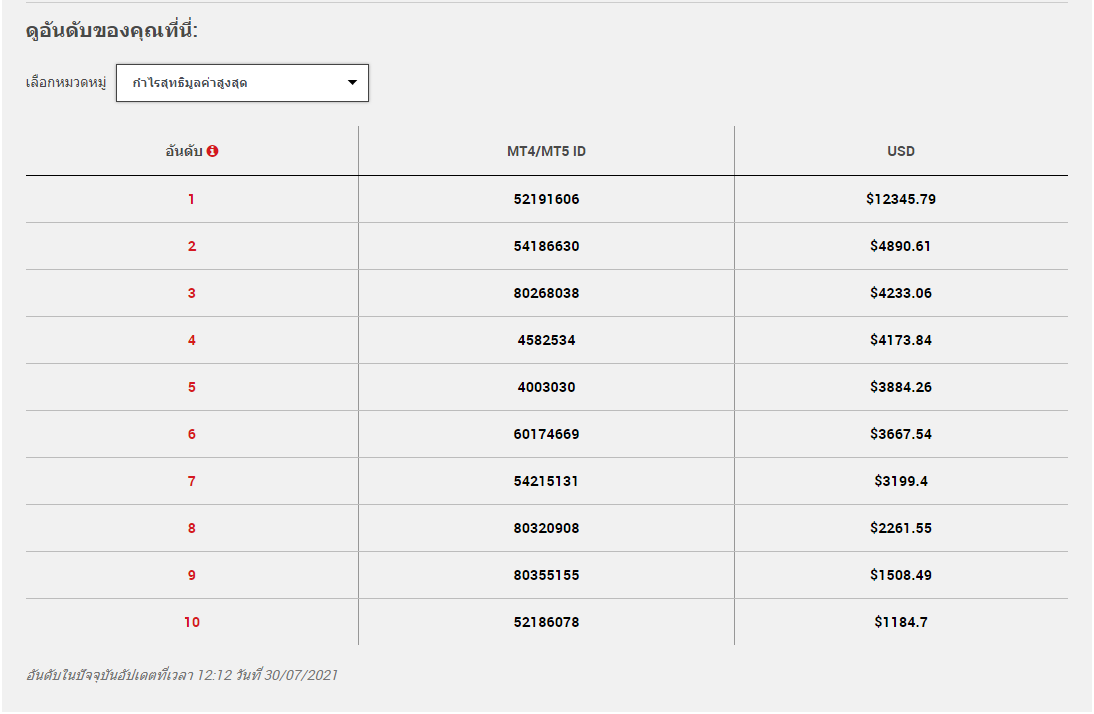Viewport: 1094px width, 714px height.
Task: Click the เลือกหมวดหมู่ label
Action: click(x=66, y=83)
